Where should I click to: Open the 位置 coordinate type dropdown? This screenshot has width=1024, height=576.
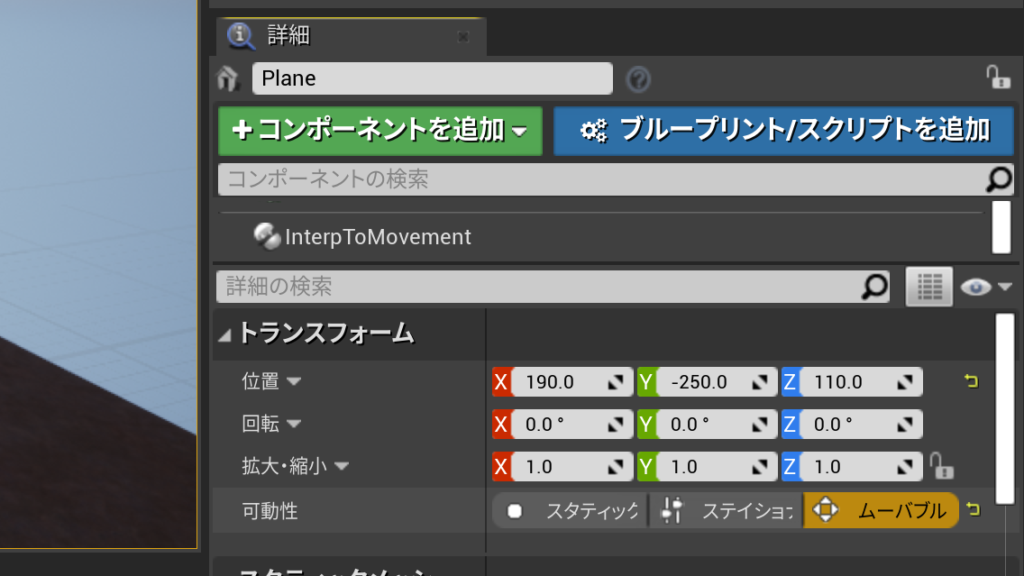click(294, 382)
